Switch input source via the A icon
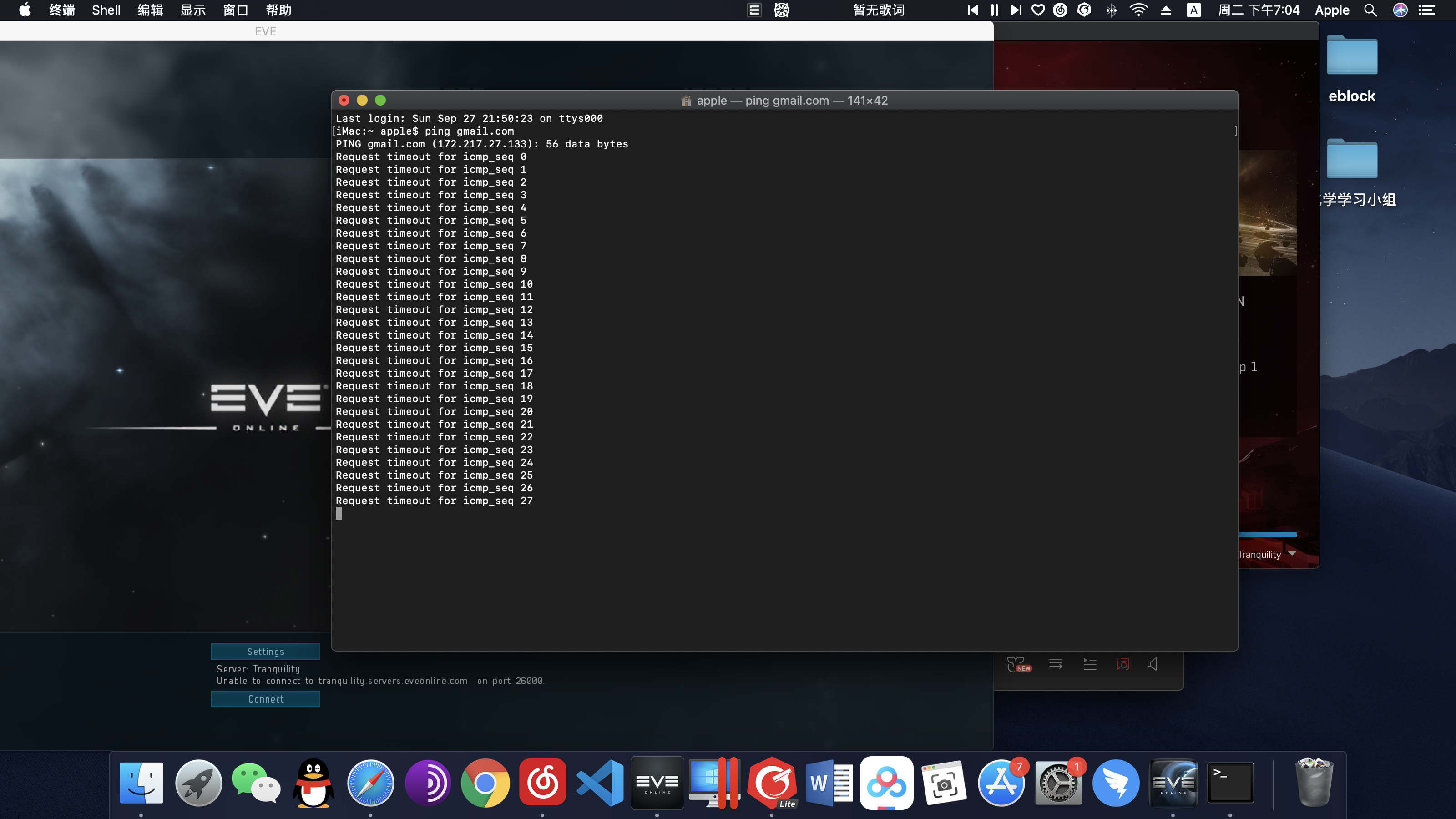 [1194, 10]
